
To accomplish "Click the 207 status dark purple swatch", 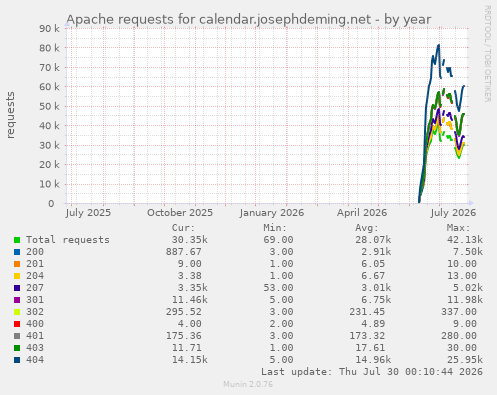I will (17, 288).
